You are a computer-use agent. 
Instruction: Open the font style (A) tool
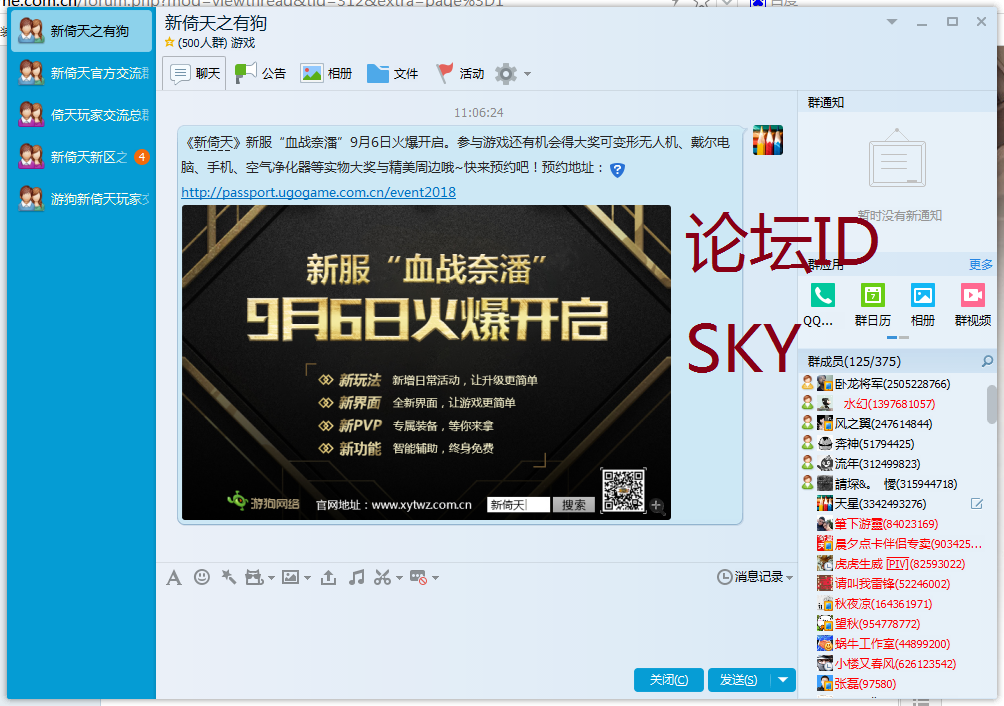(x=174, y=577)
